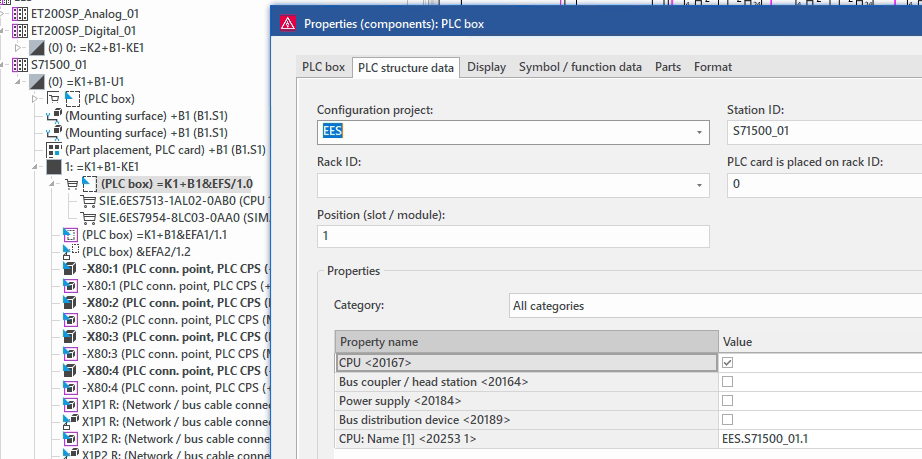The image size is (922, 459).
Task: Uncheck the CPU <20167> checkbox
Action: click(727, 363)
